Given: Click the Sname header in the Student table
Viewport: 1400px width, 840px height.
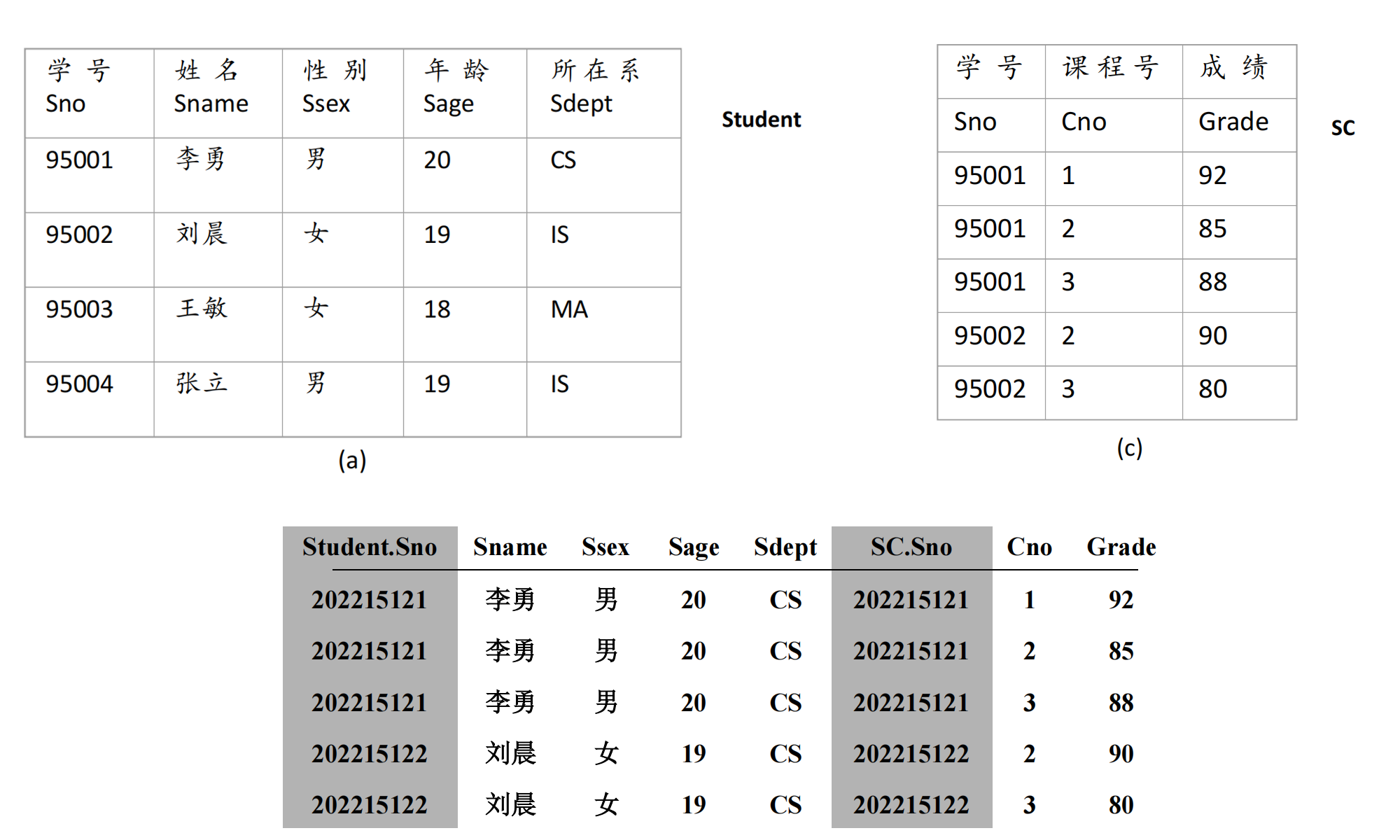Looking at the screenshot, I should [x=211, y=104].
